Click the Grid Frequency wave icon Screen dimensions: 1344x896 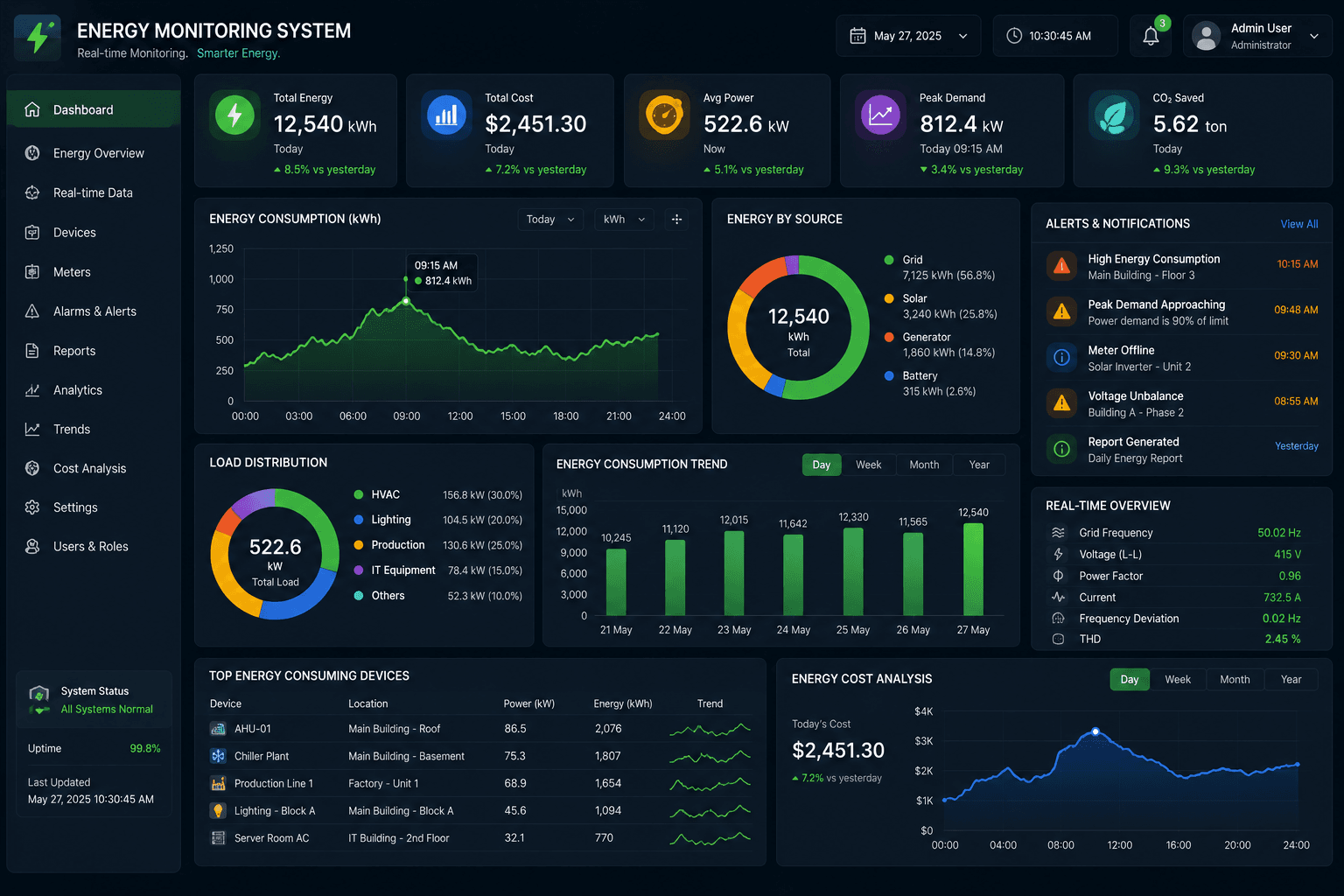click(x=1058, y=532)
